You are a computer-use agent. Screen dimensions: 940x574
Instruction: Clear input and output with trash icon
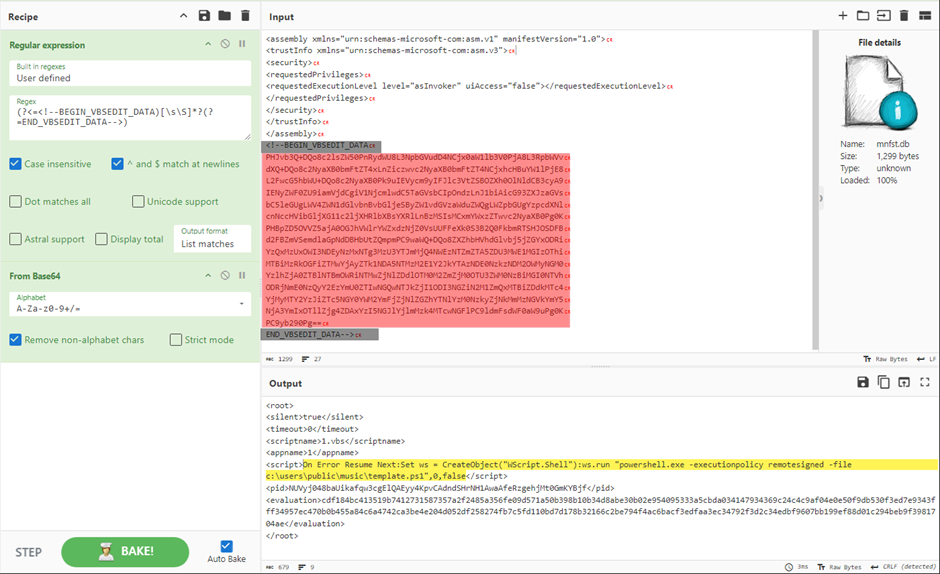[904, 16]
